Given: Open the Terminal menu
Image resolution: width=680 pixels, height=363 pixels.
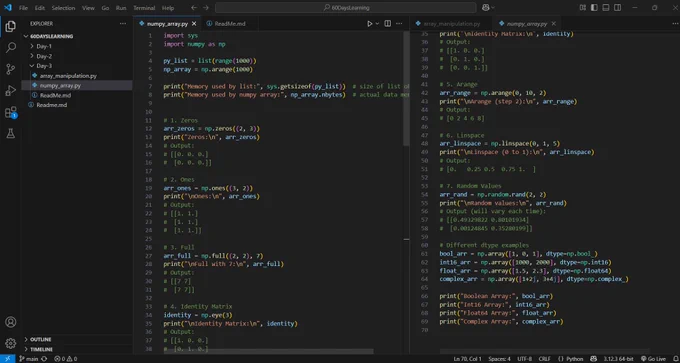Looking at the screenshot, I should tap(144, 8).
